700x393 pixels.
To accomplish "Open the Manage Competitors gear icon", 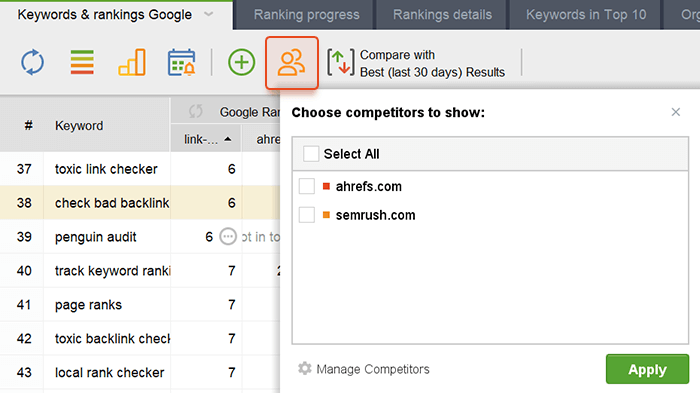I will (304, 369).
